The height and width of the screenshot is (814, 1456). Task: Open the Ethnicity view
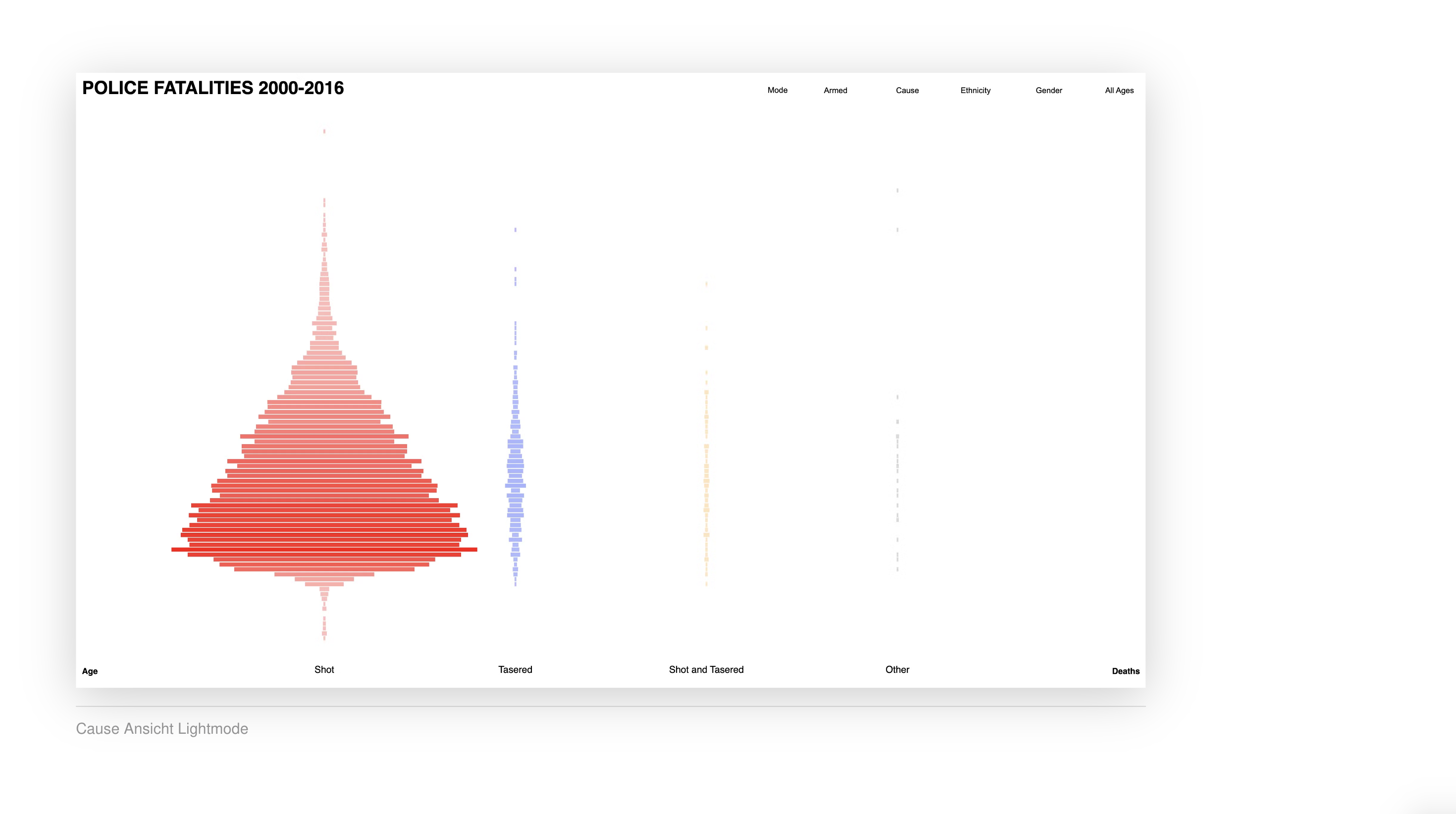(975, 91)
